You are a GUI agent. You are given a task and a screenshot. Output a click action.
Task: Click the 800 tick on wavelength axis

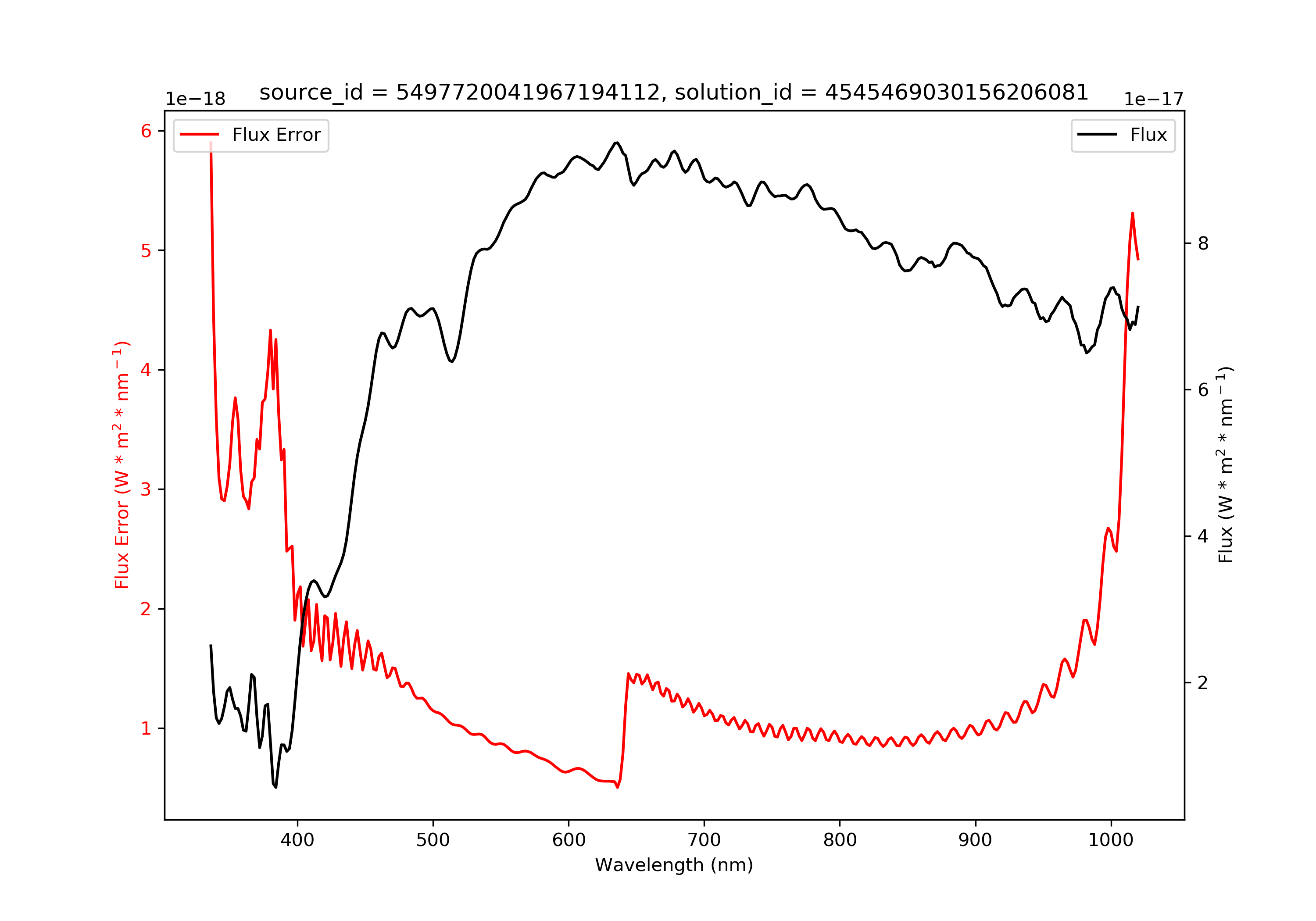[x=840, y=840]
